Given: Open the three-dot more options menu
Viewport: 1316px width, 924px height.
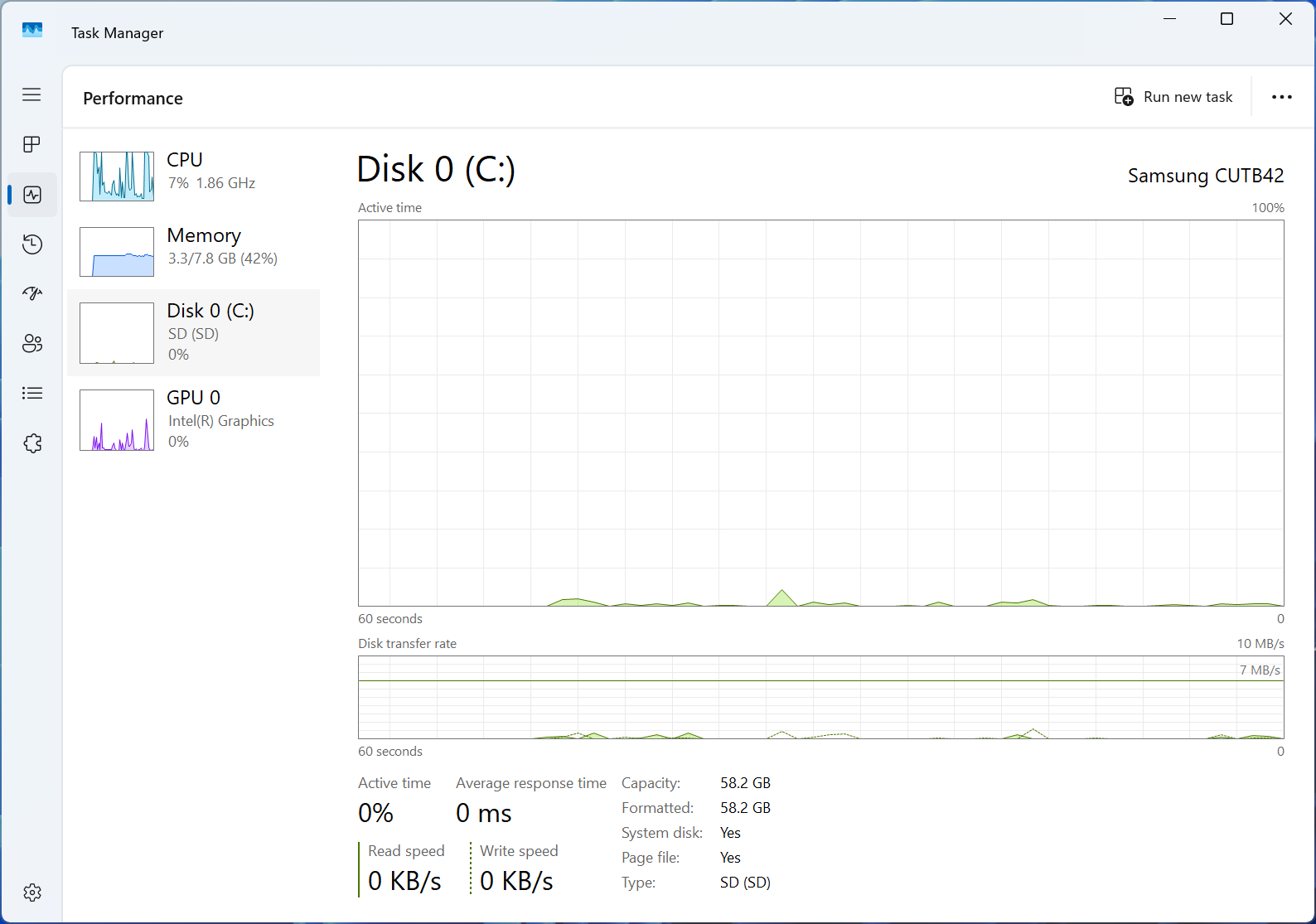Looking at the screenshot, I should tap(1281, 97).
